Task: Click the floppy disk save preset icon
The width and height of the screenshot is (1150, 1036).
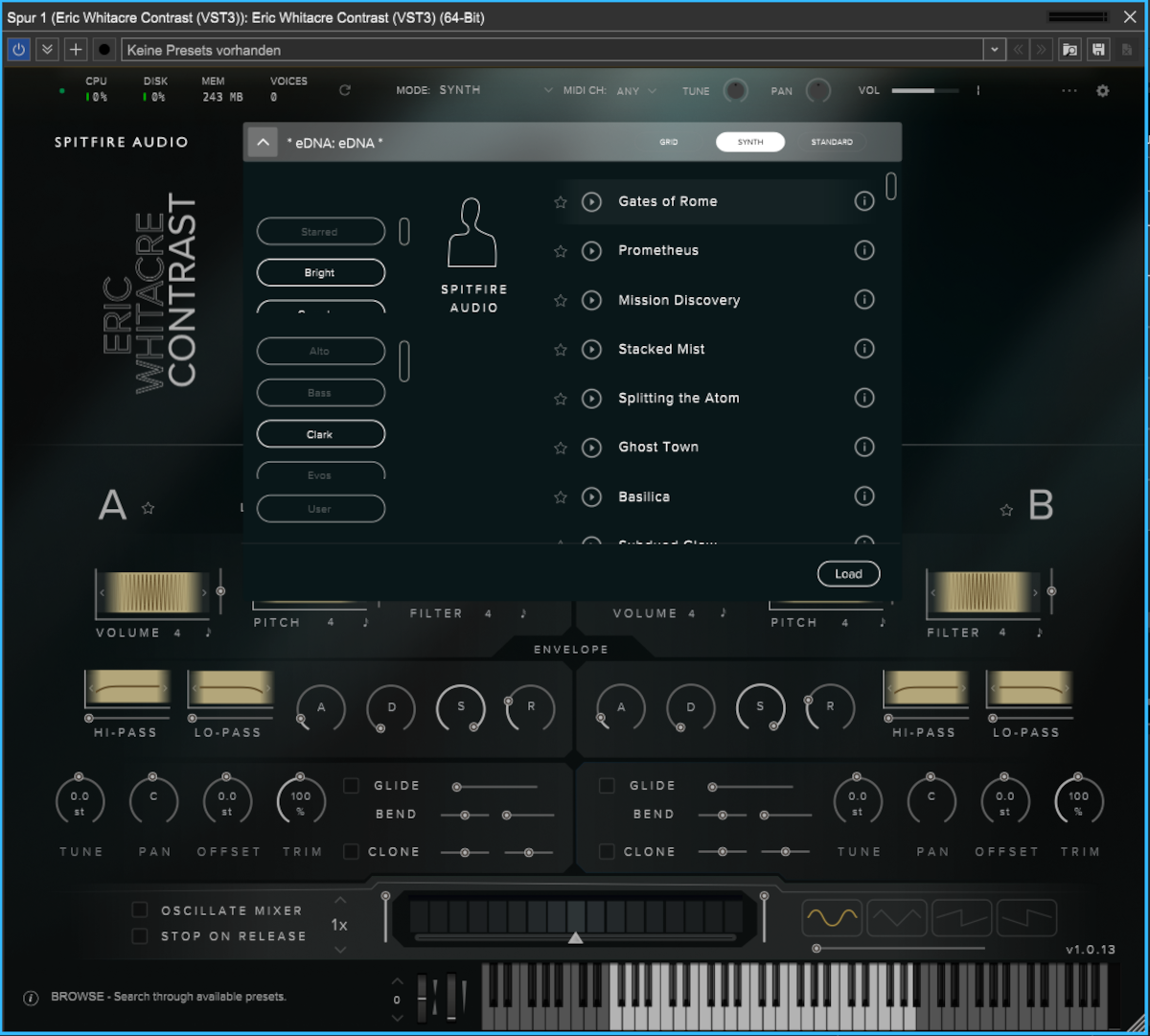Action: [x=1098, y=50]
